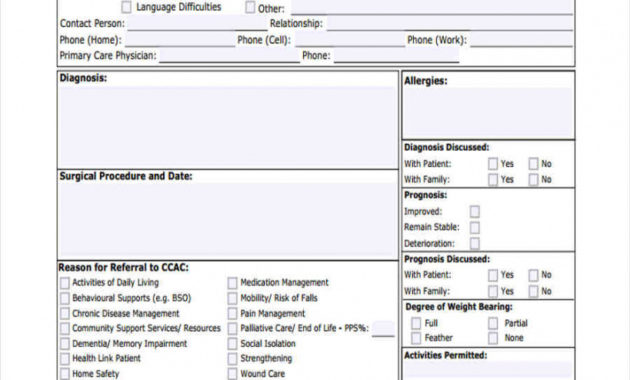Check Prognosis Discussed With Patient Yes
Image resolution: width=630 pixels, height=380 pixels.
click(x=493, y=275)
